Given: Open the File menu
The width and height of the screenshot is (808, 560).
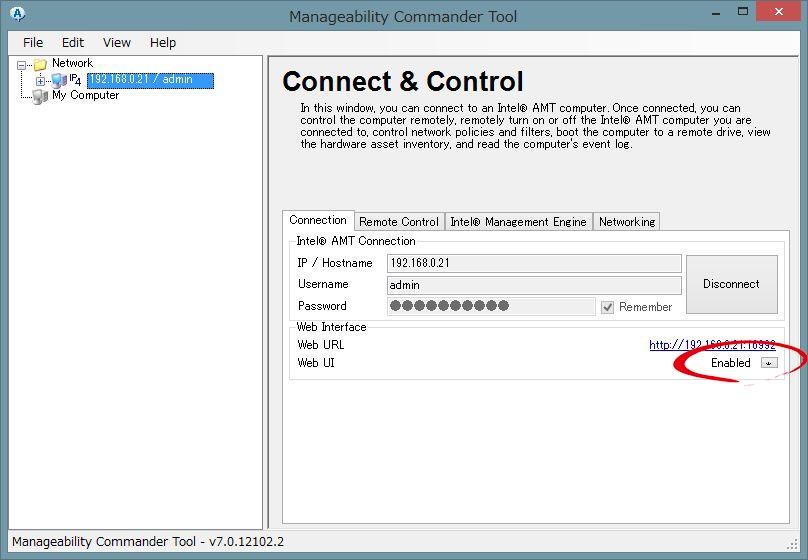Looking at the screenshot, I should [33, 43].
